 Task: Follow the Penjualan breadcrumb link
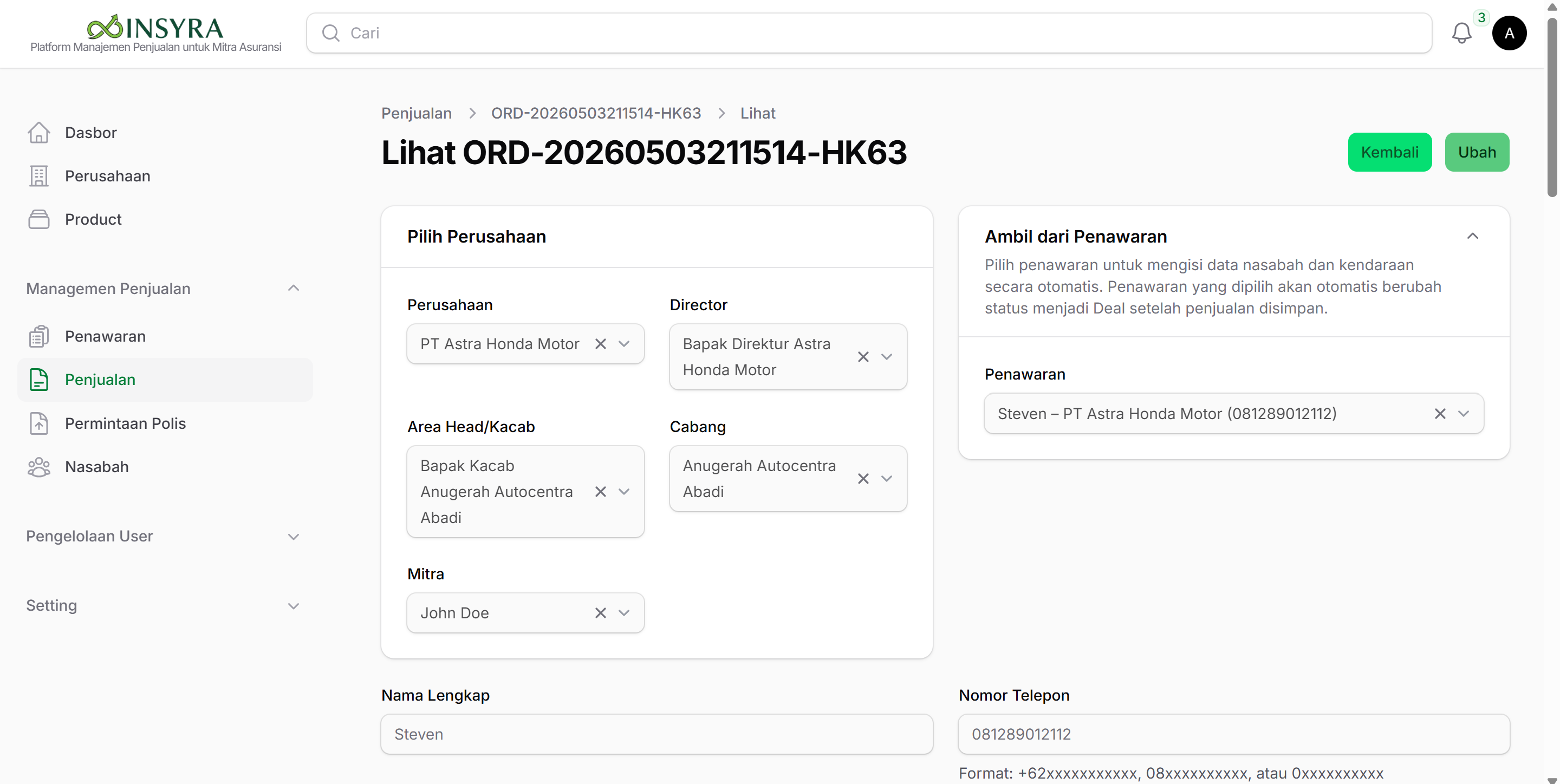[417, 113]
